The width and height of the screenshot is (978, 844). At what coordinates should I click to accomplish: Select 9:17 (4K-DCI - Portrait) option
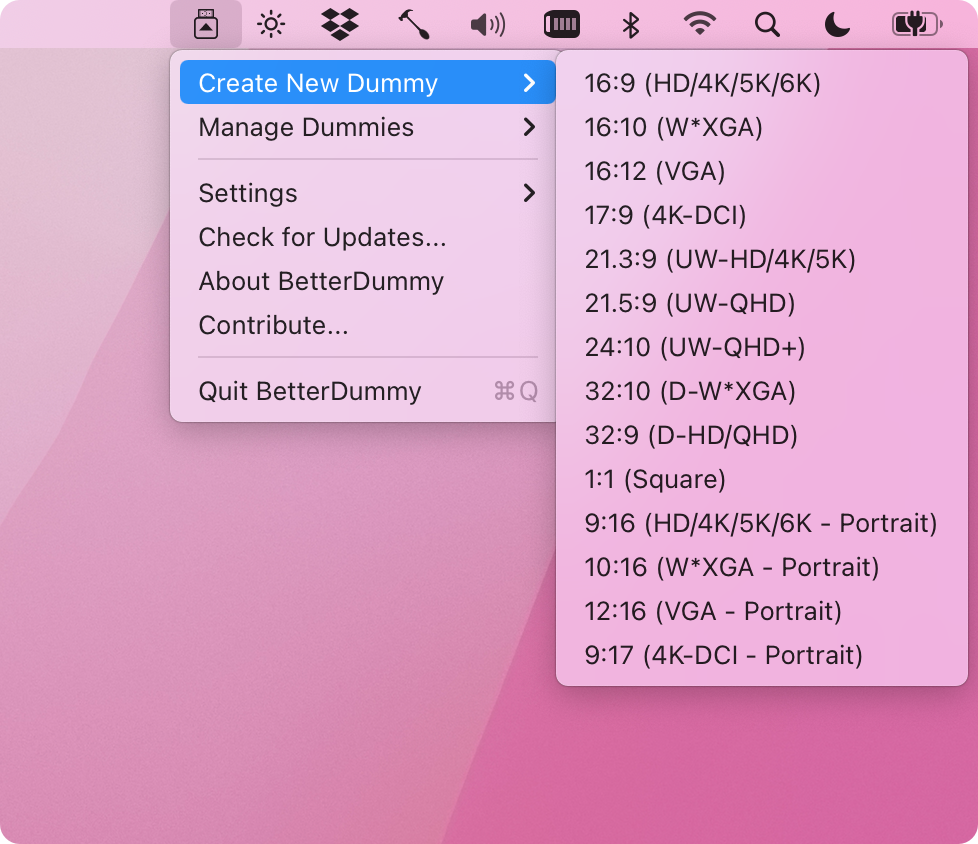761,655
